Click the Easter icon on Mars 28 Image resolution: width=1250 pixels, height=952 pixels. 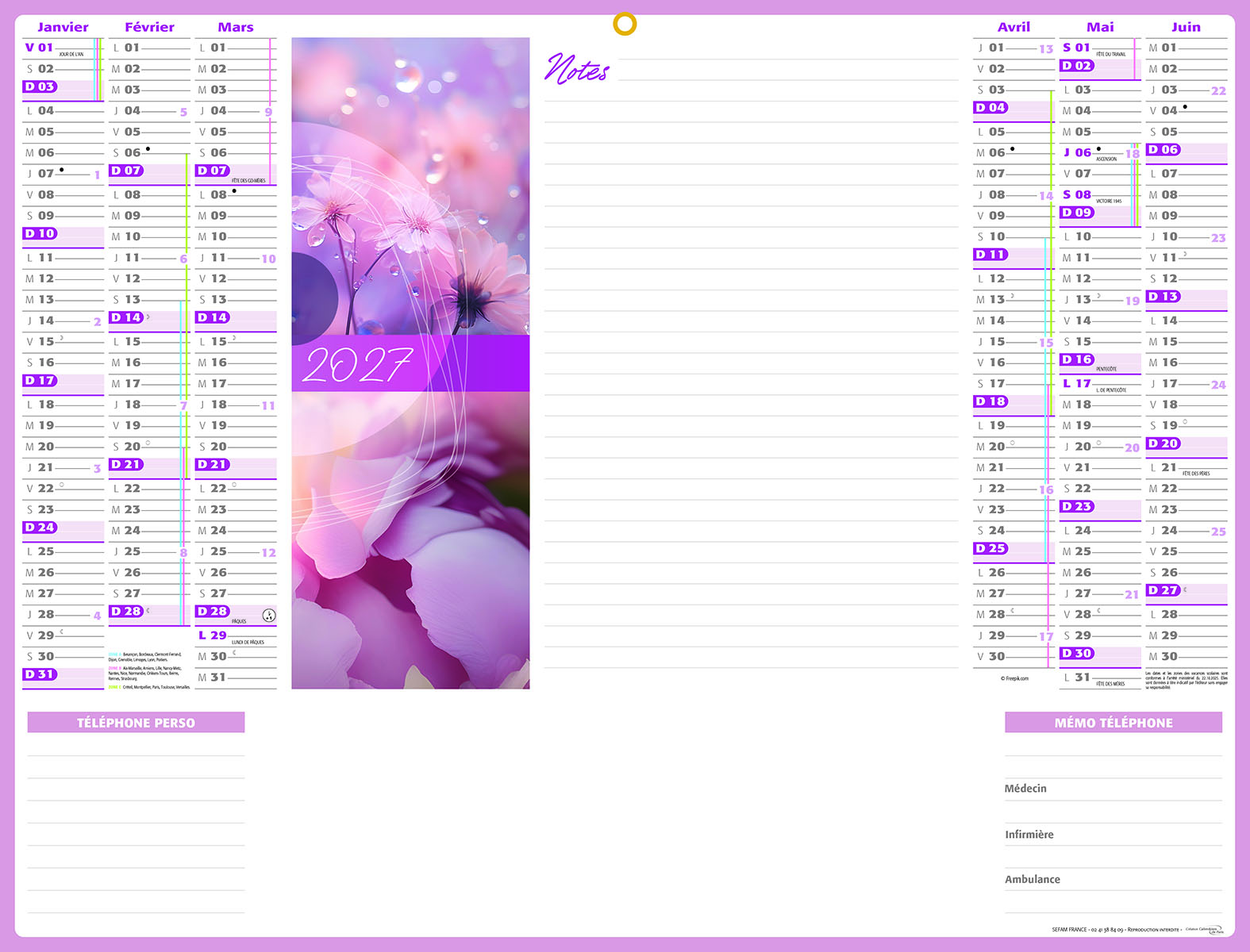(269, 615)
